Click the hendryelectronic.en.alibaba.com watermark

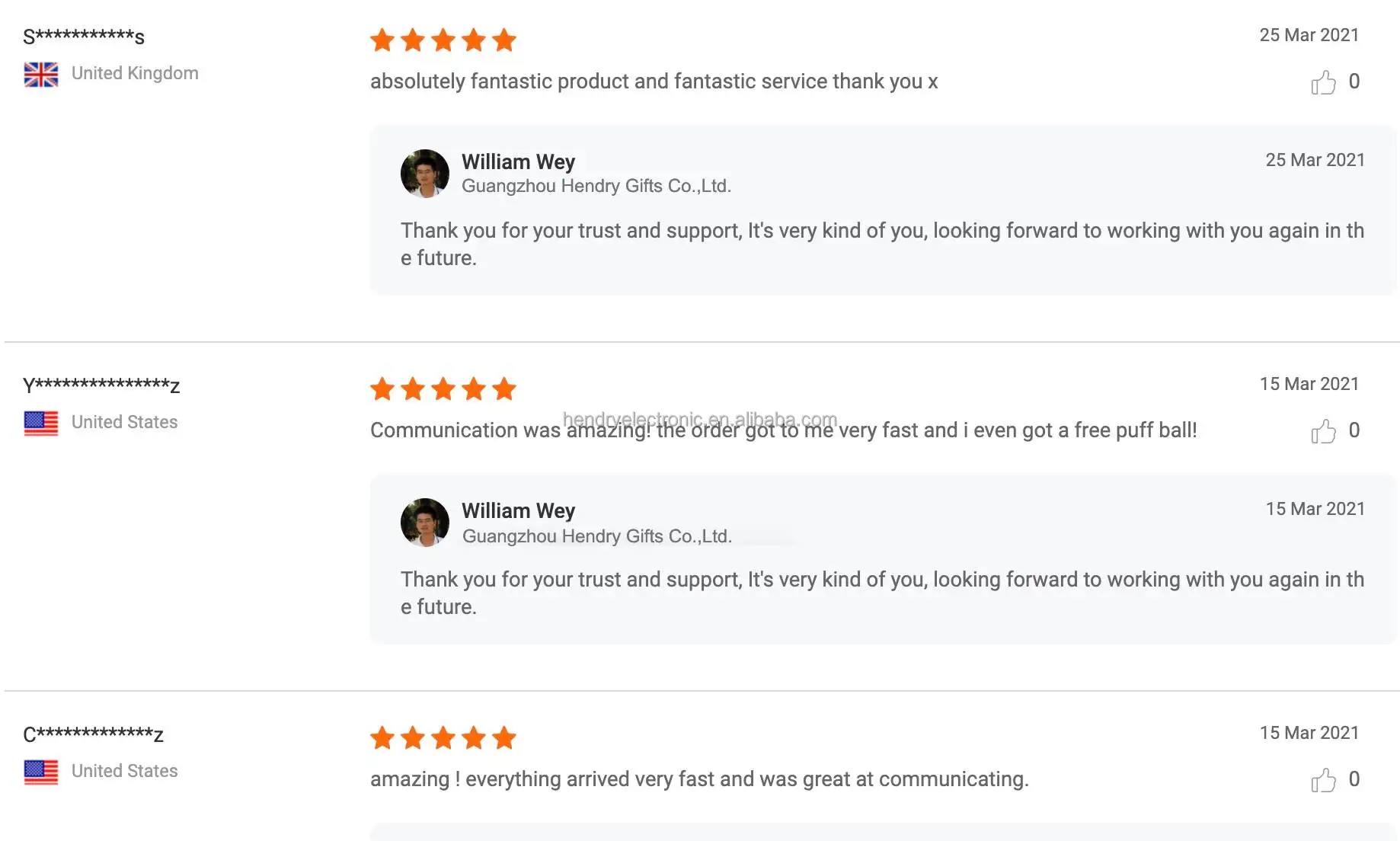[x=699, y=419]
